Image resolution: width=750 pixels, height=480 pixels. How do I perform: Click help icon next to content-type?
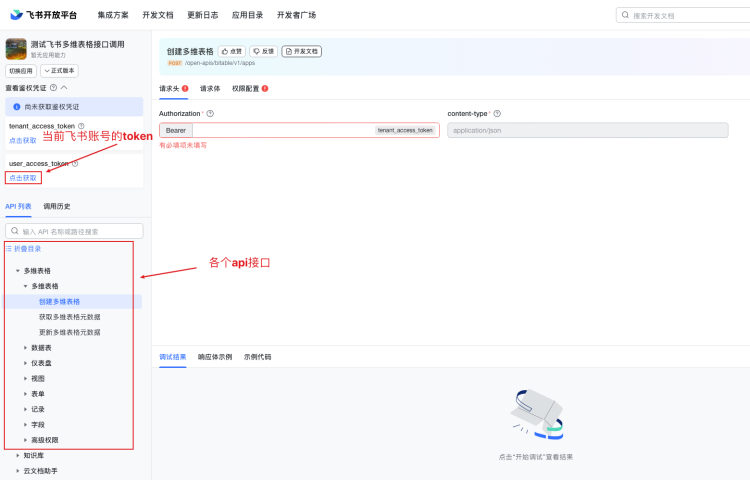pos(497,114)
